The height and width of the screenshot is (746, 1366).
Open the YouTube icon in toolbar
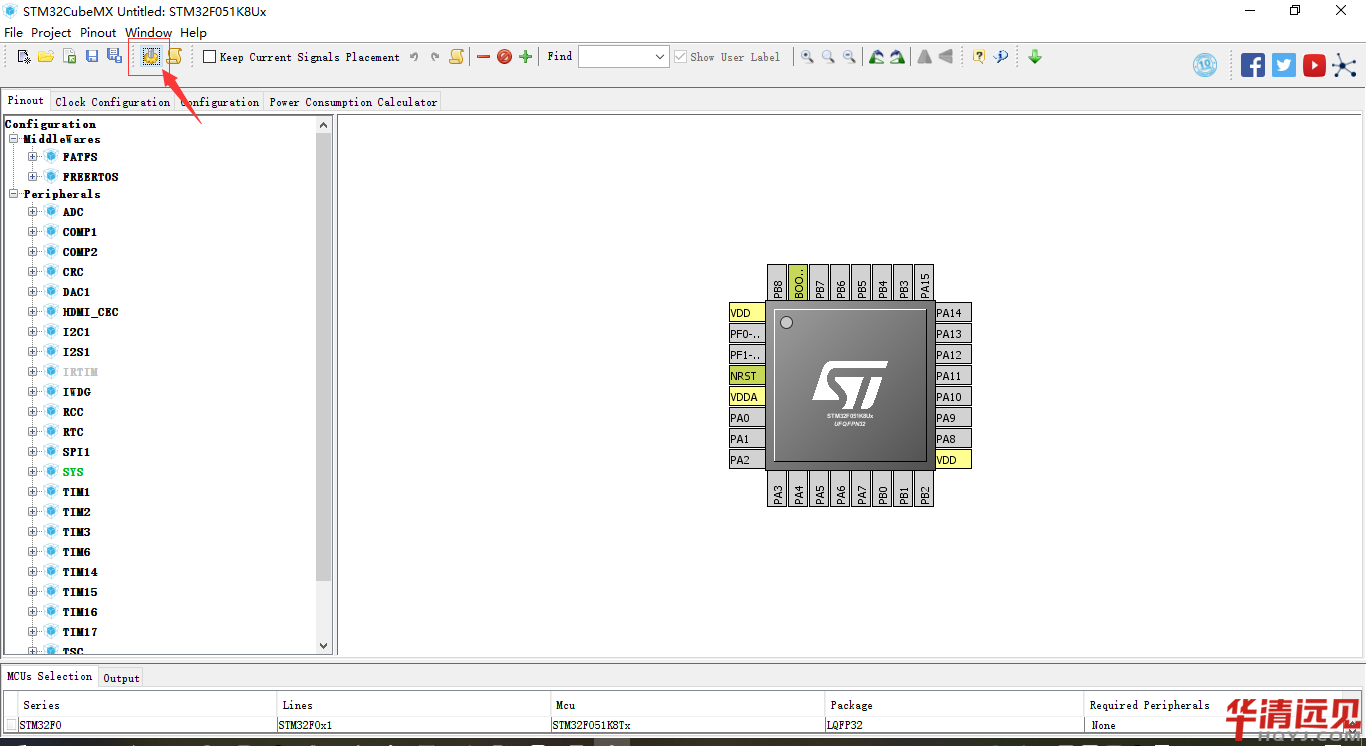click(x=1315, y=65)
